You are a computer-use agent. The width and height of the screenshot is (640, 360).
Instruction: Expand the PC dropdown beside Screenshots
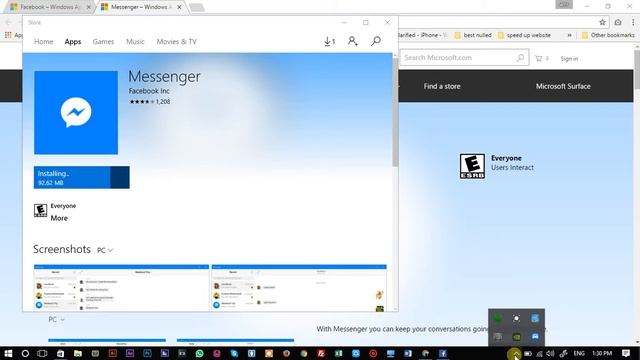point(105,250)
